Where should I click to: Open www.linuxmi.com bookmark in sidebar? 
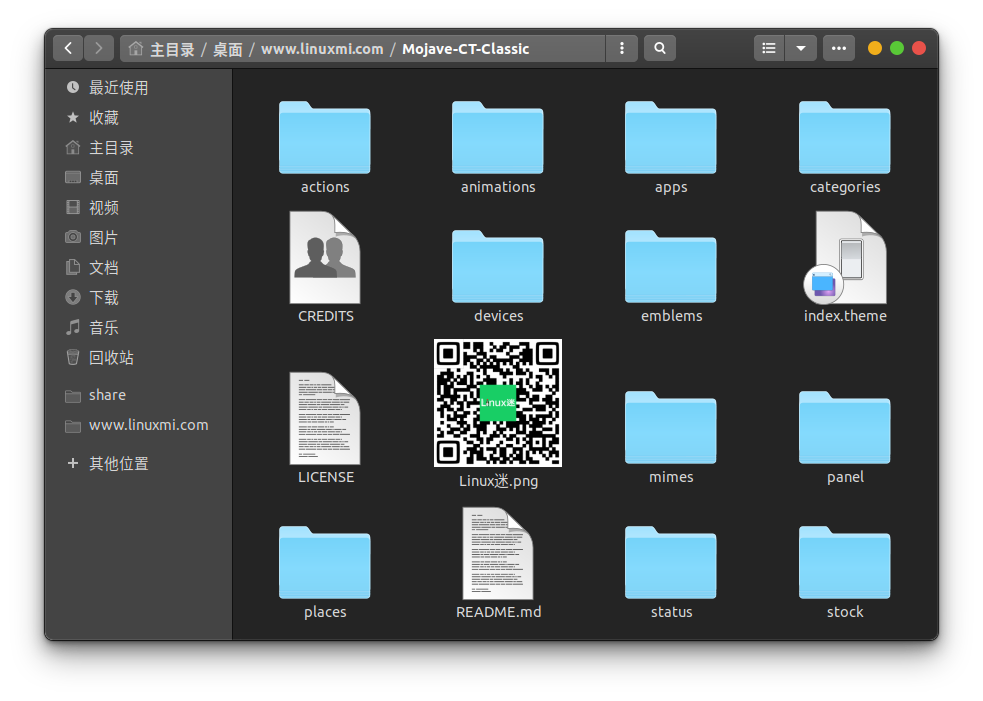pyautogui.click(x=139, y=425)
